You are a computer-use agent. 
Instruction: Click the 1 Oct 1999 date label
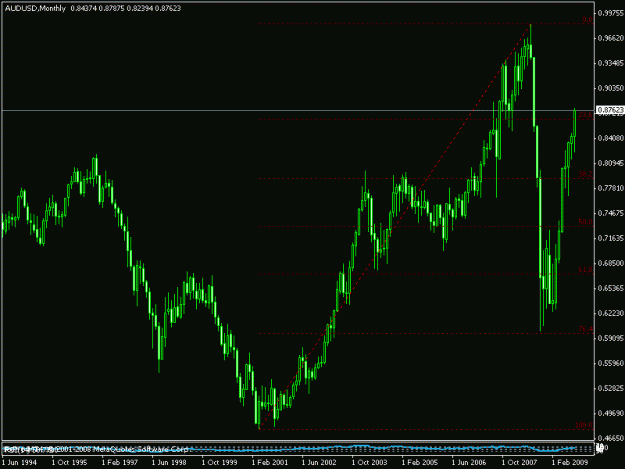click(219, 463)
